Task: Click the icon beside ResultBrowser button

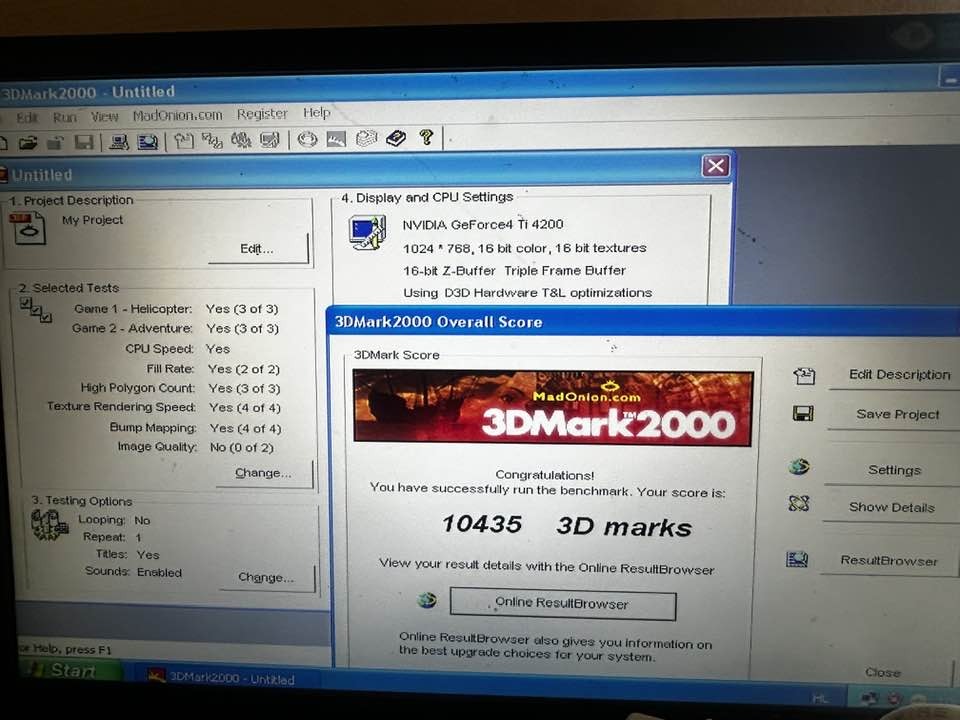Action: pos(797,559)
